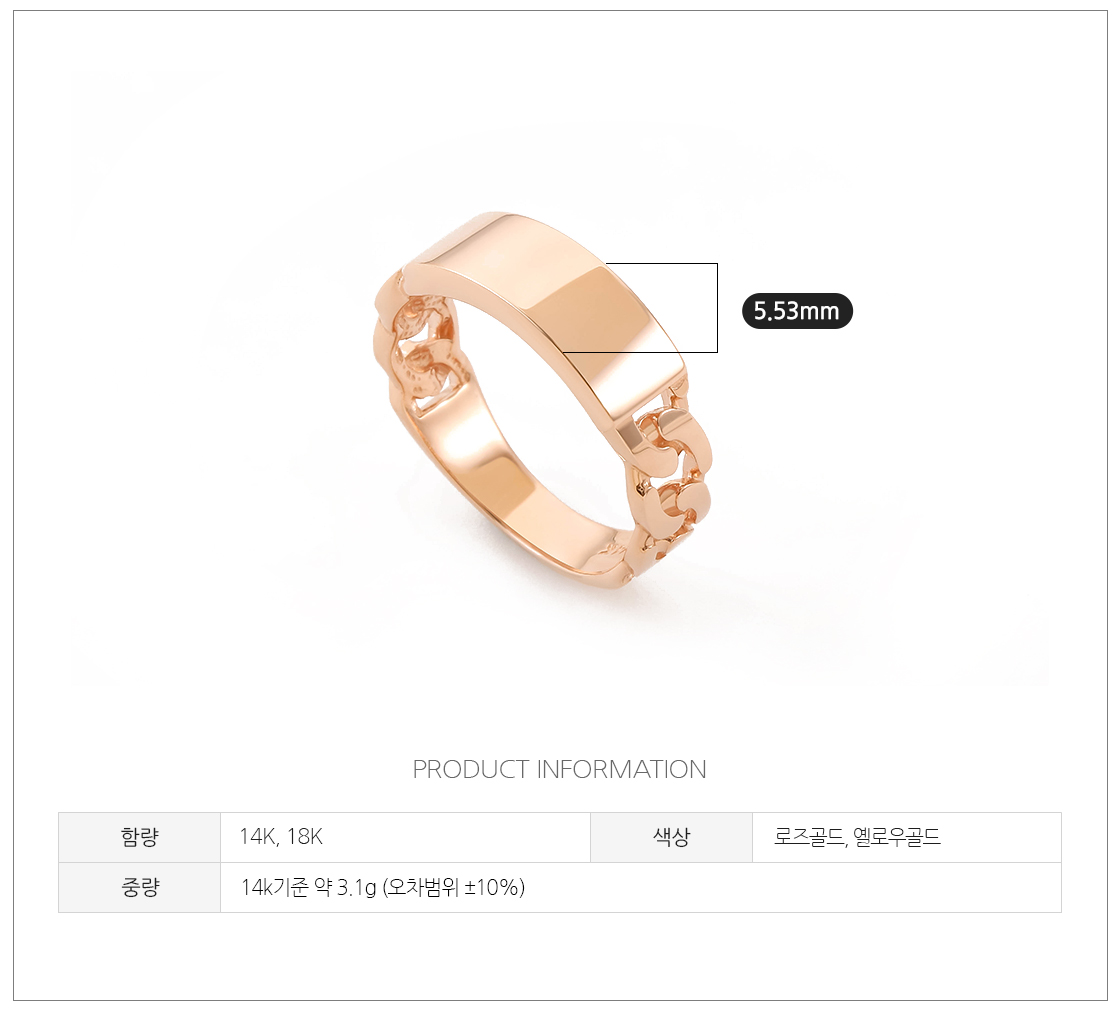Select the PRODUCT INFORMATION heading
The image size is (1120, 1015).
559,769
